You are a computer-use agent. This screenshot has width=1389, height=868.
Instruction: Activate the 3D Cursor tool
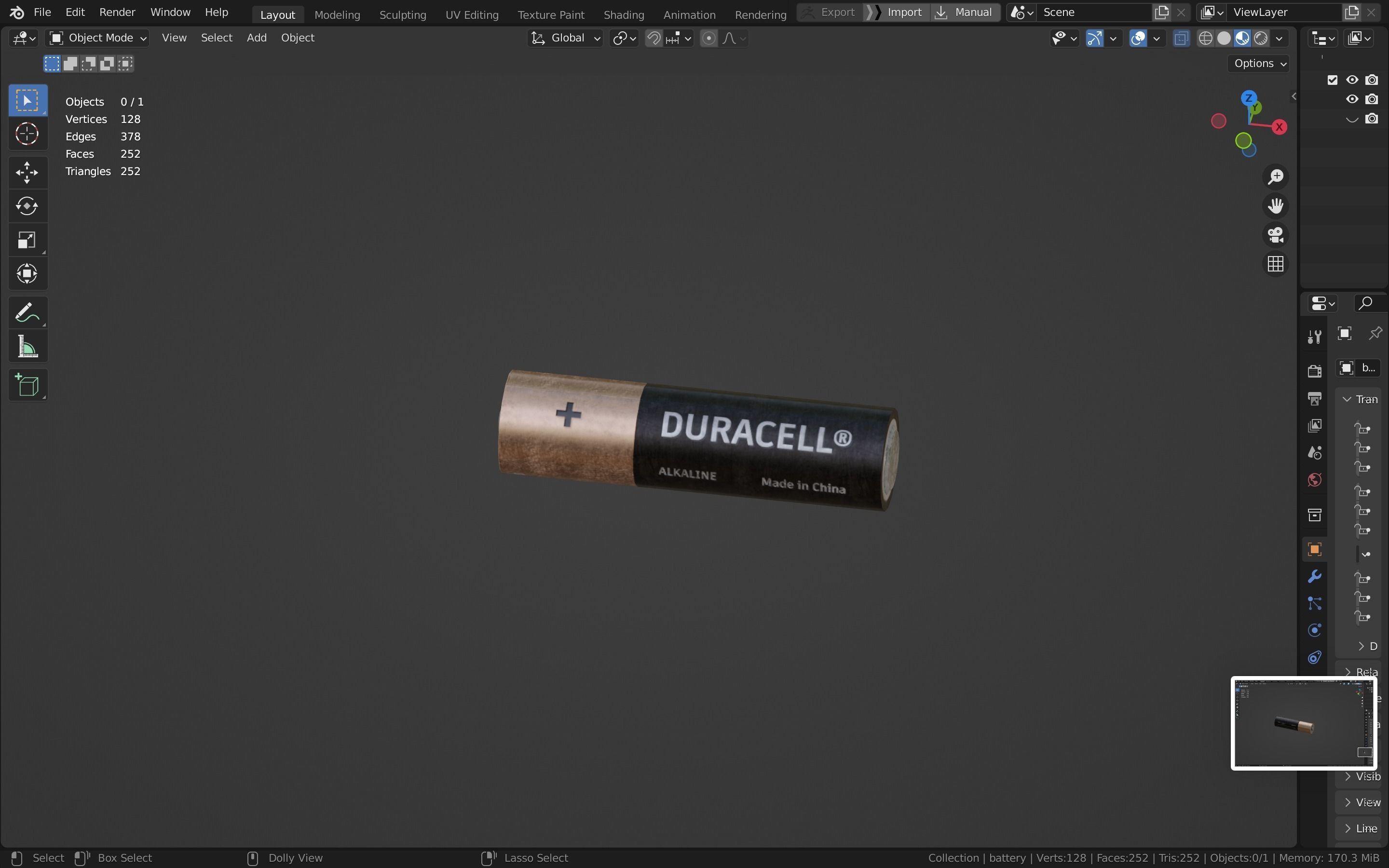[27, 134]
